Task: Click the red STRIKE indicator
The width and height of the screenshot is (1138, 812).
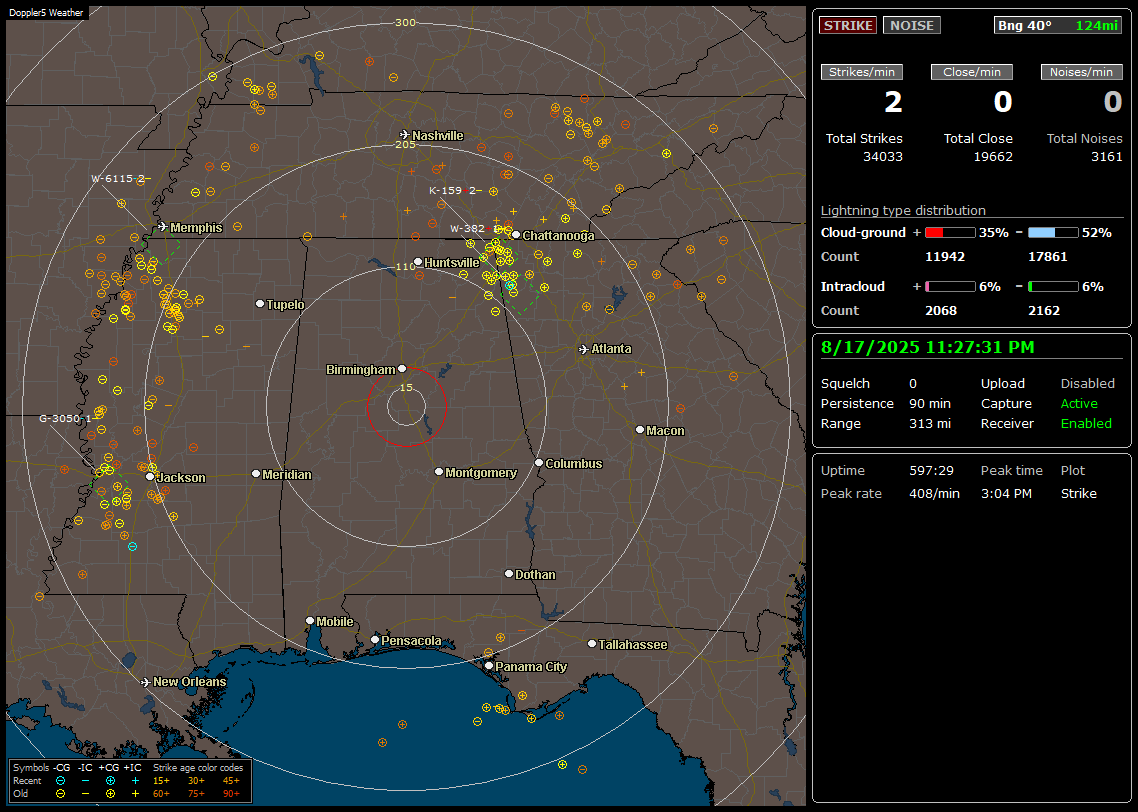Action: pos(848,25)
